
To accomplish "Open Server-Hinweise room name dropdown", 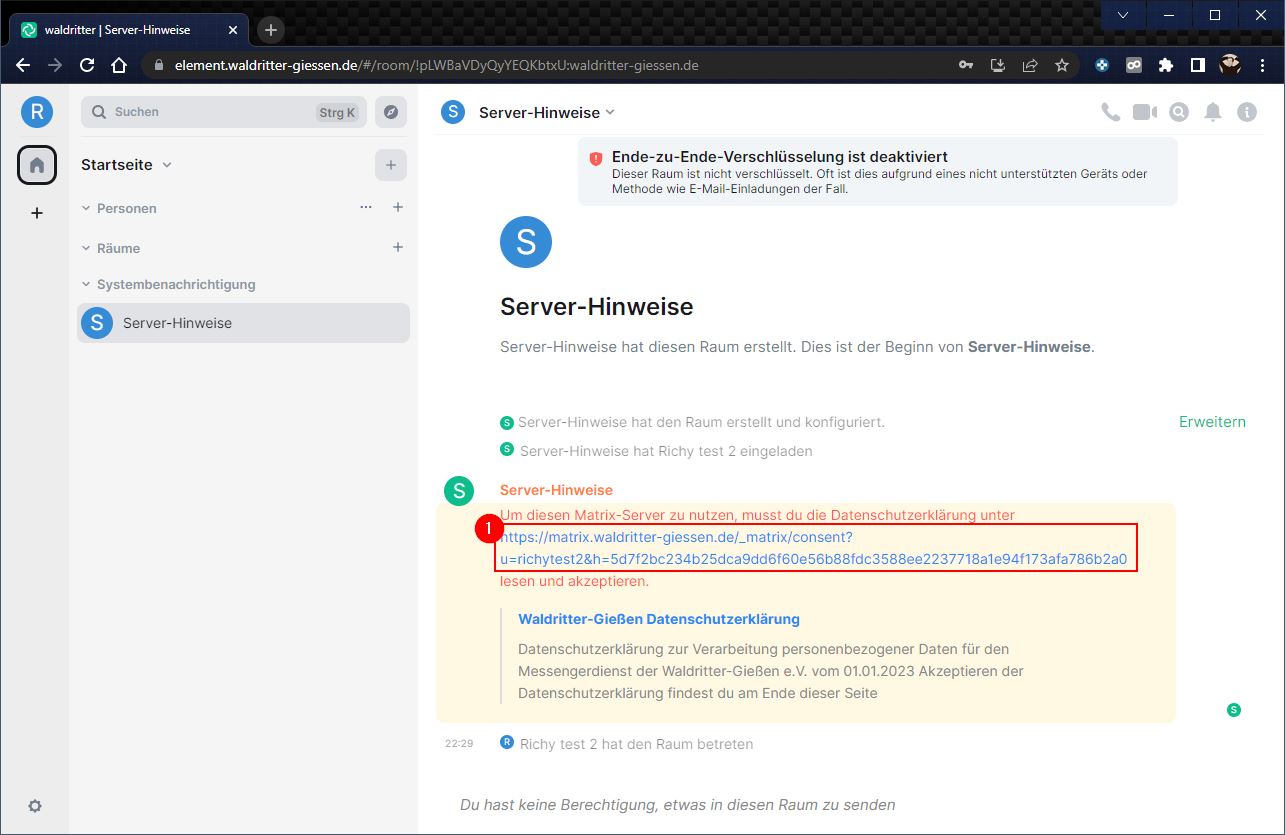I will (610, 113).
